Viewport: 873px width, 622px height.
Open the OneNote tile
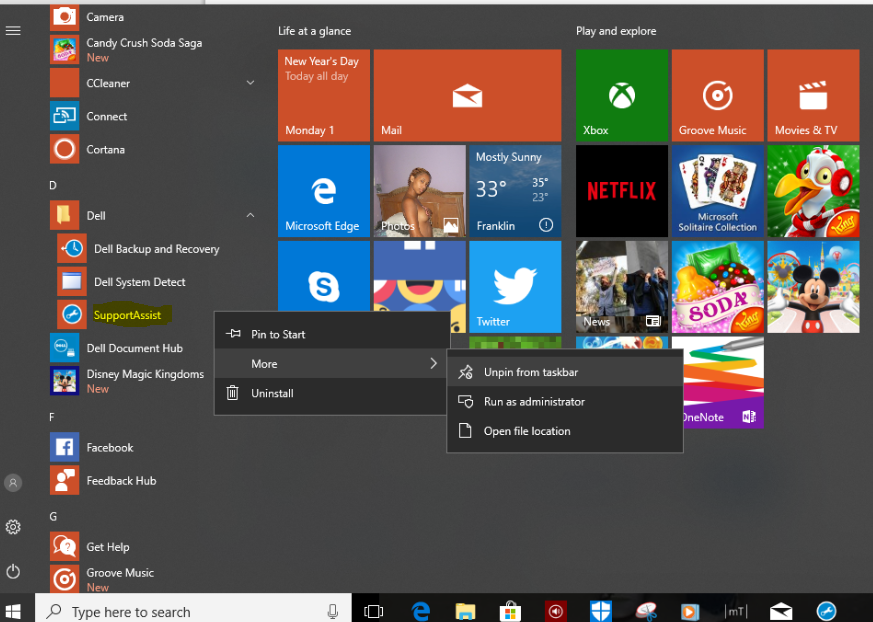point(723,383)
